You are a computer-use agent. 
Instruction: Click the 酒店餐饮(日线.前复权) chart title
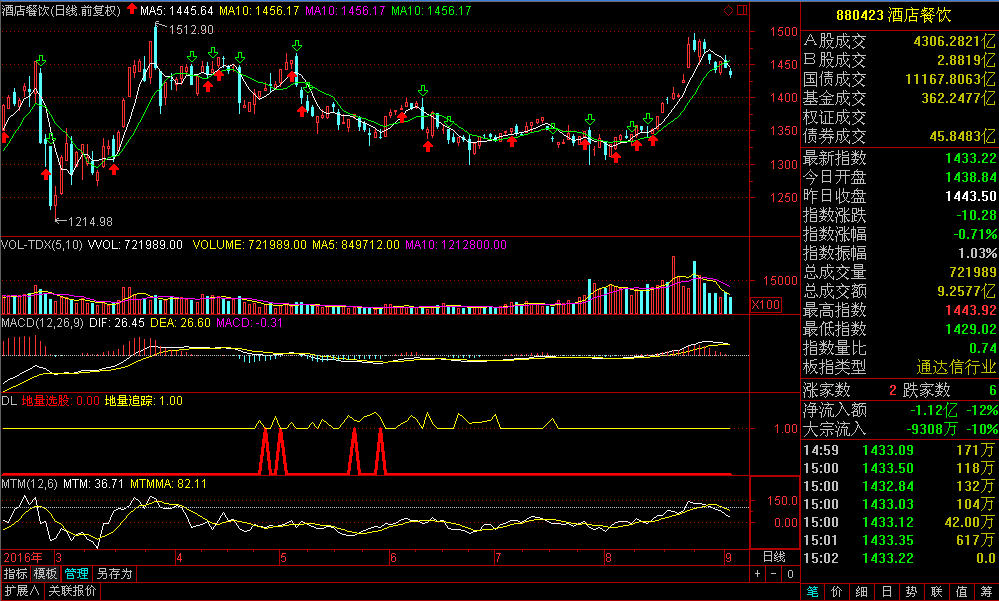(61, 11)
